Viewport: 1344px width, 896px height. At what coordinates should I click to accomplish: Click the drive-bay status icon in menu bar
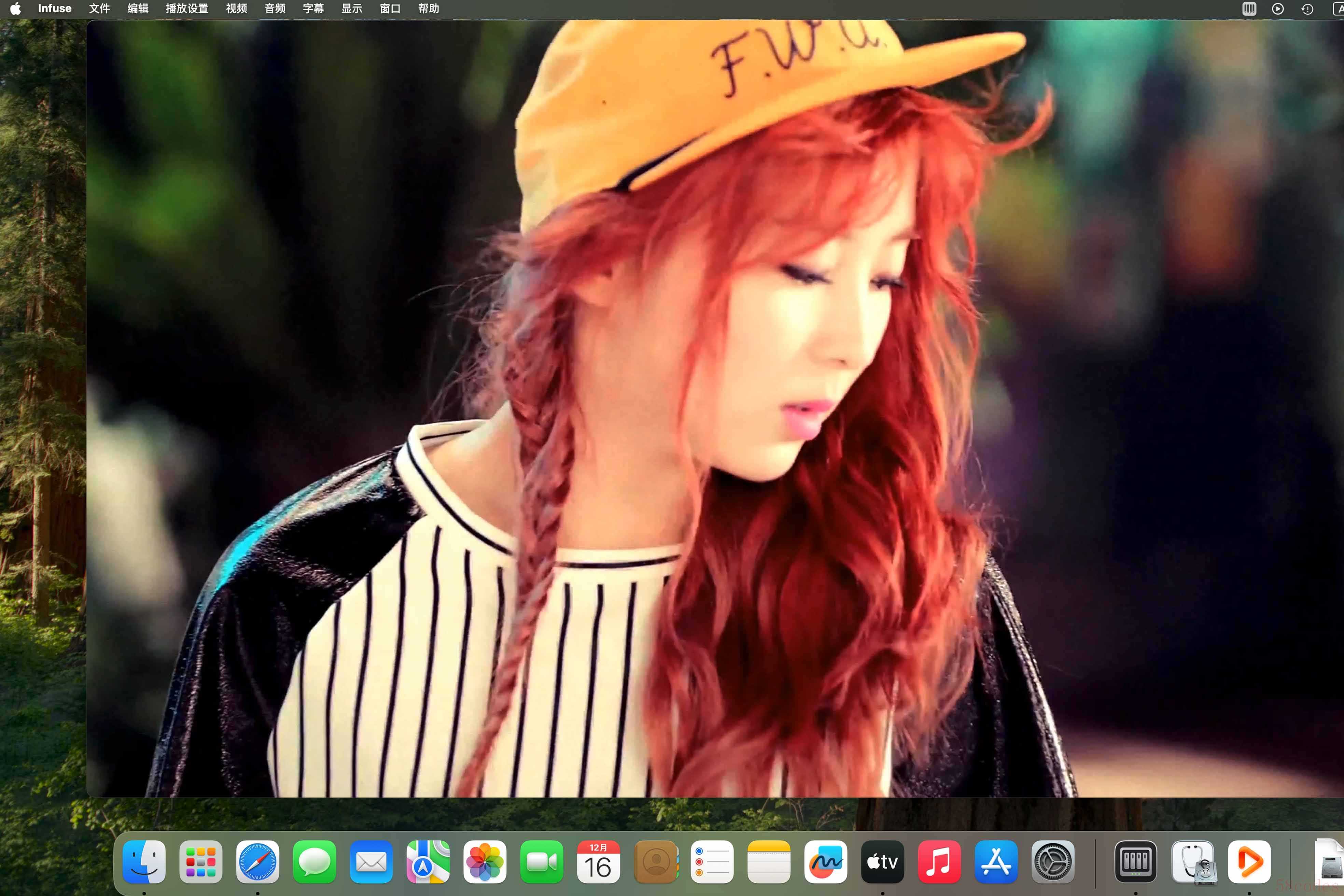coord(1249,9)
